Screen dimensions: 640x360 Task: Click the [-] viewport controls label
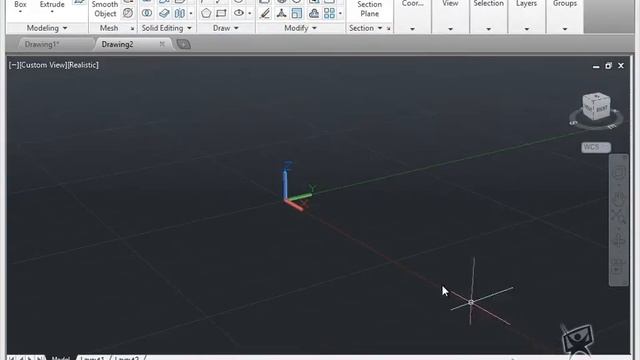tap(13, 65)
